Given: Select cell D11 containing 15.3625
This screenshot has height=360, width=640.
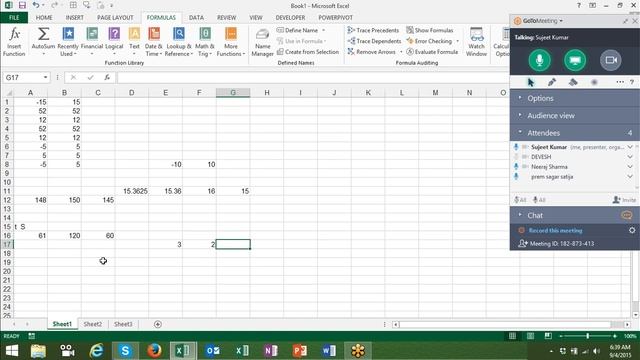Looking at the screenshot, I should (131, 191).
